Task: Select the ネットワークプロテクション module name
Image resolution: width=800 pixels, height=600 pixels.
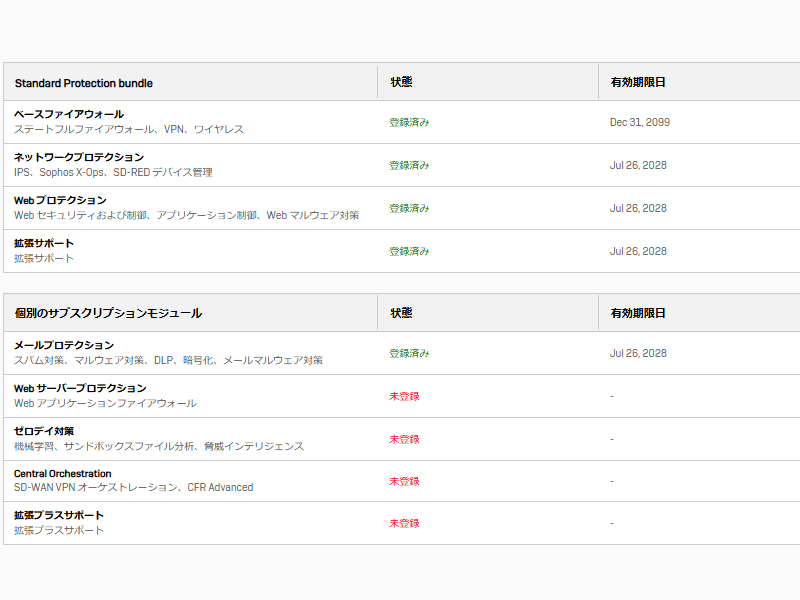Action: point(79,157)
